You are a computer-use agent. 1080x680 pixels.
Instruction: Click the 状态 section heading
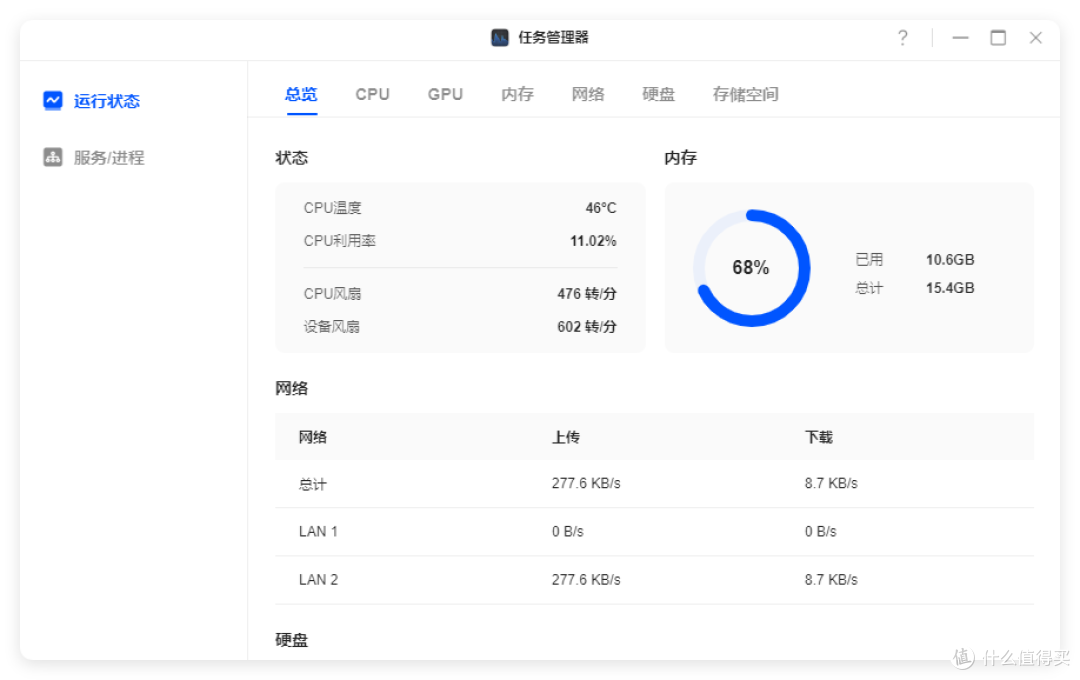point(291,158)
